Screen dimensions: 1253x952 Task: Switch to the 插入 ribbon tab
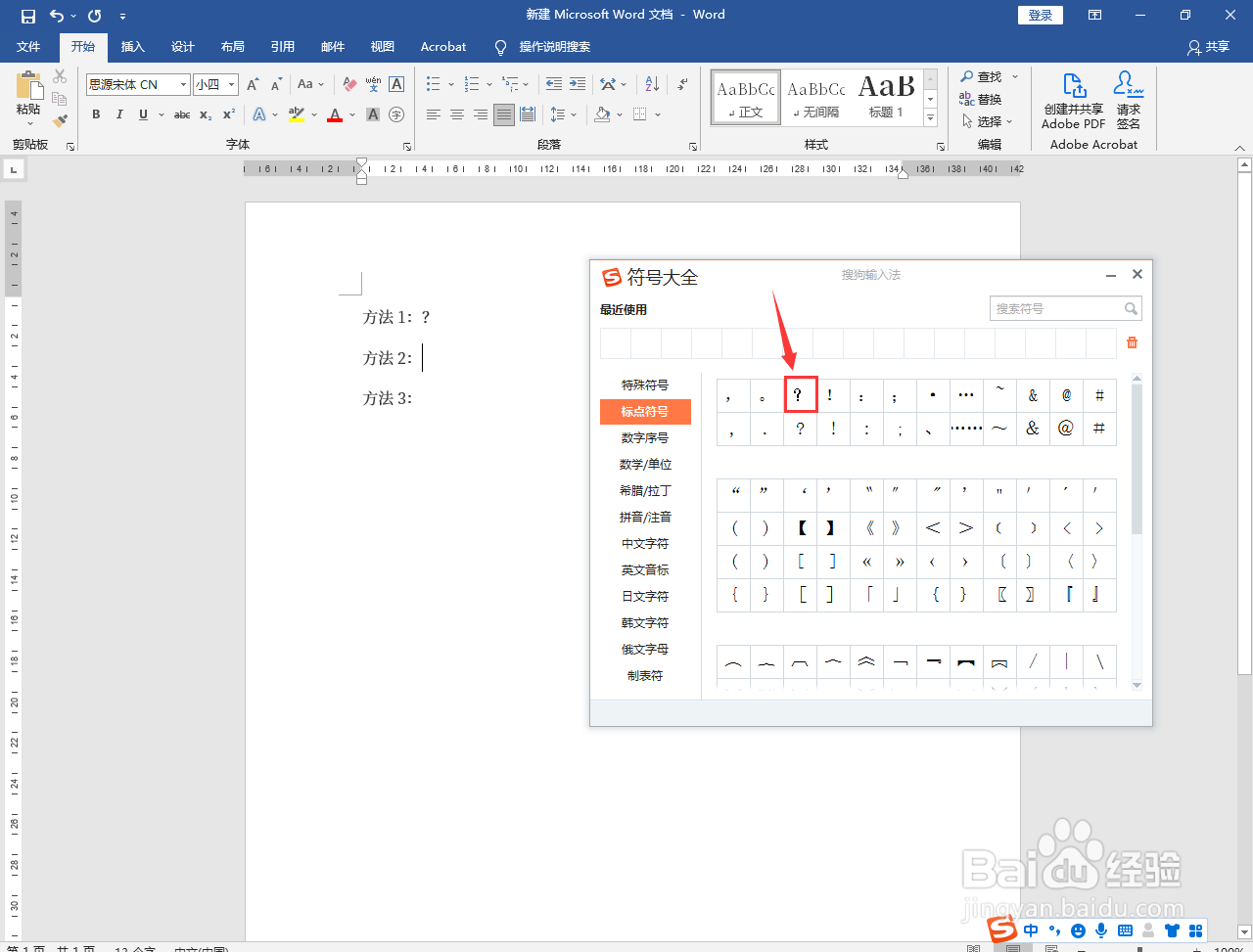tap(132, 46)
